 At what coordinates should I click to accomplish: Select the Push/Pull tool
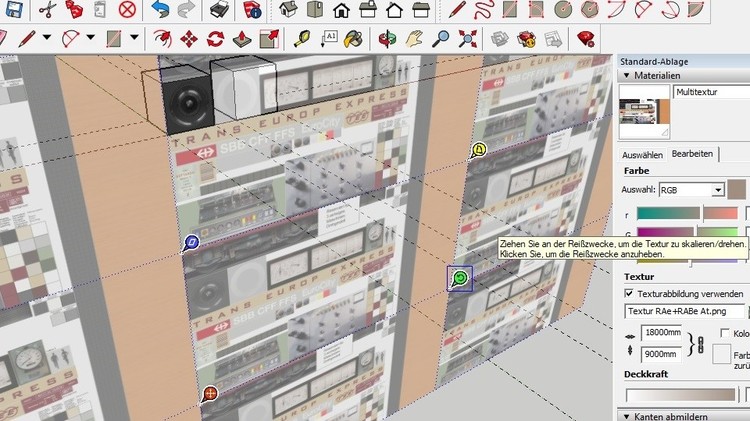(242, 39)
